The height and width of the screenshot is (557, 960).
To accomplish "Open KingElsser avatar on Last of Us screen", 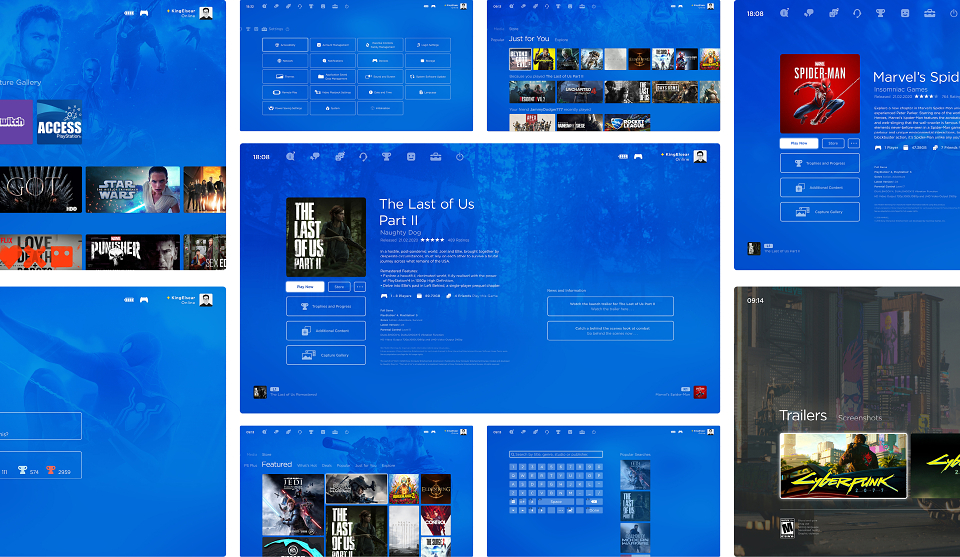I will (x=700, y=156).
